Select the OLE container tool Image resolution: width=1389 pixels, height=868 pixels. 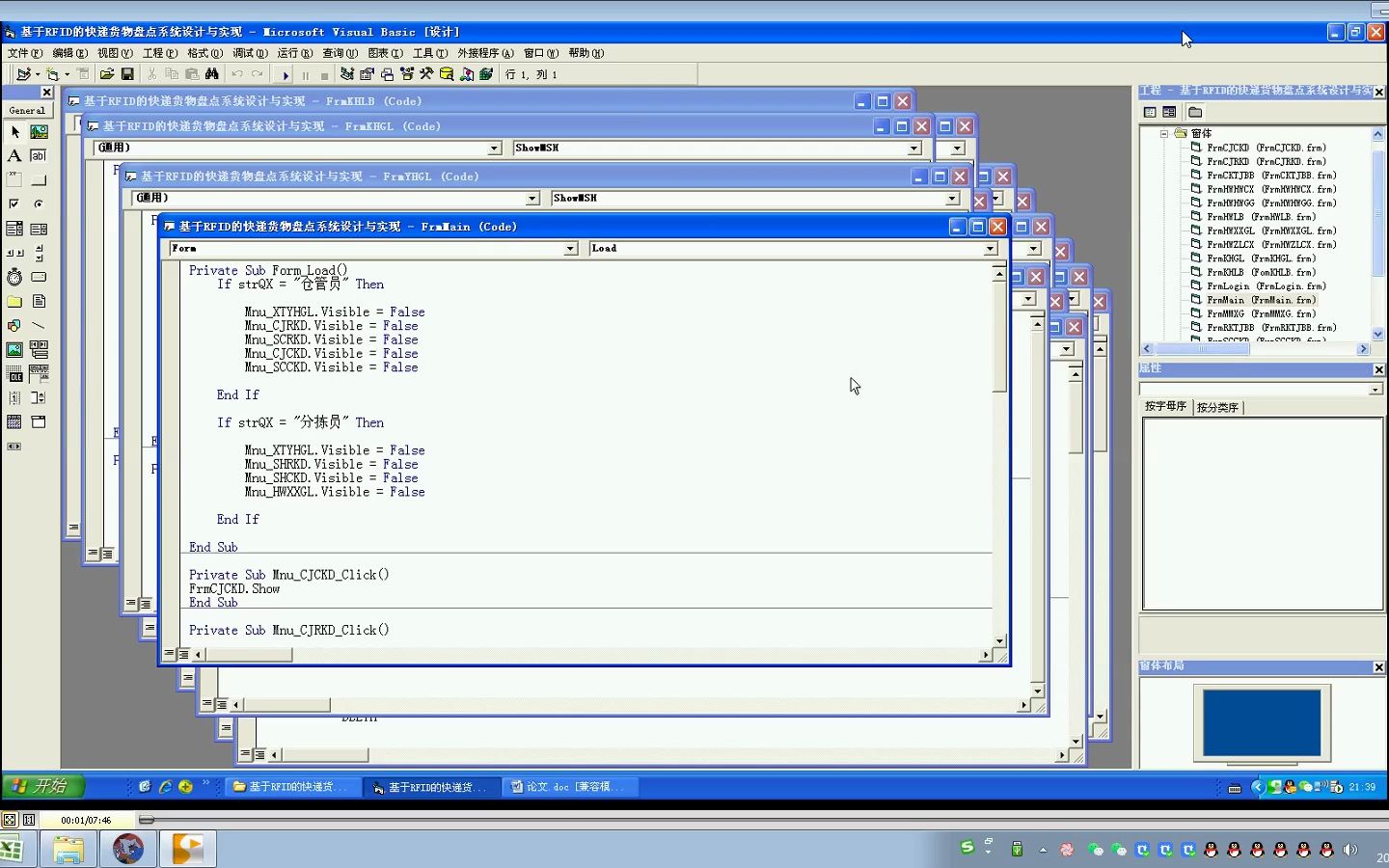point(14,373)
